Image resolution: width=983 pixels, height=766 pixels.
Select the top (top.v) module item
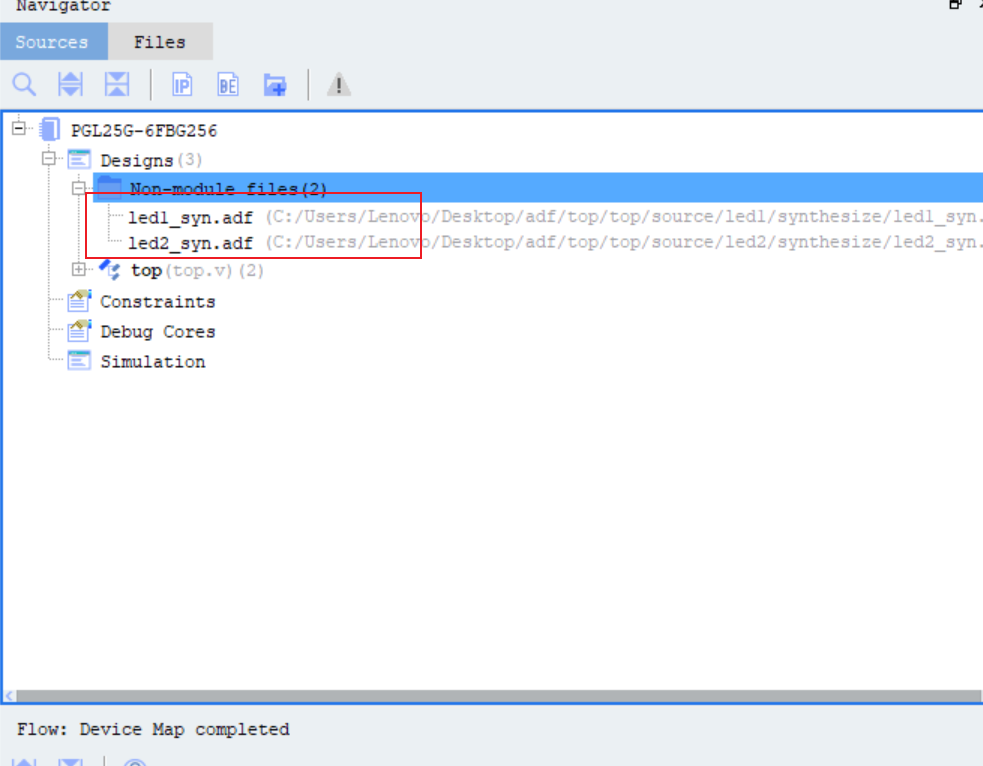[x=197, y=271]
